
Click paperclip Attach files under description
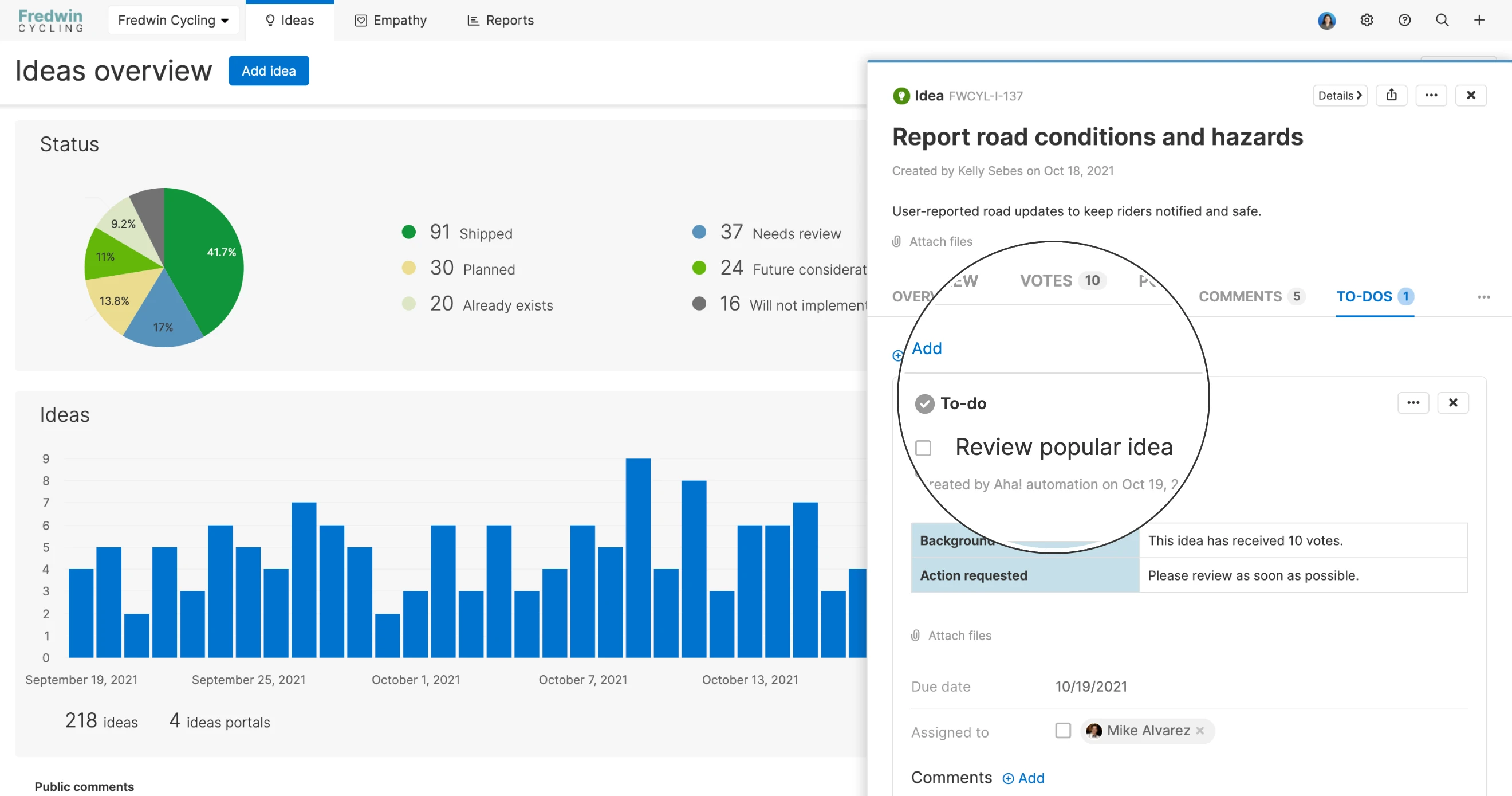coord(934,241)
